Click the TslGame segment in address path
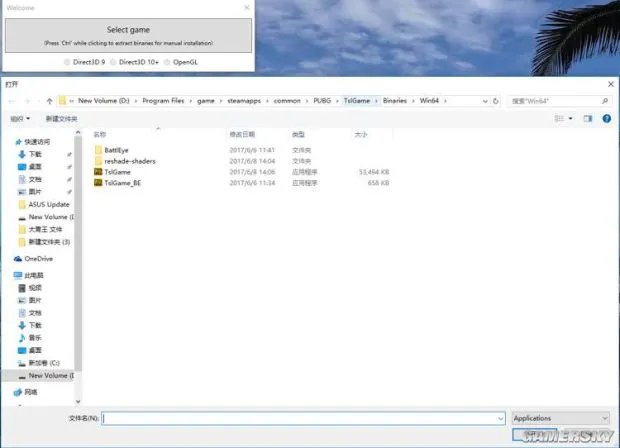This screenshot has width=620, height=448. tap(357, 101)
